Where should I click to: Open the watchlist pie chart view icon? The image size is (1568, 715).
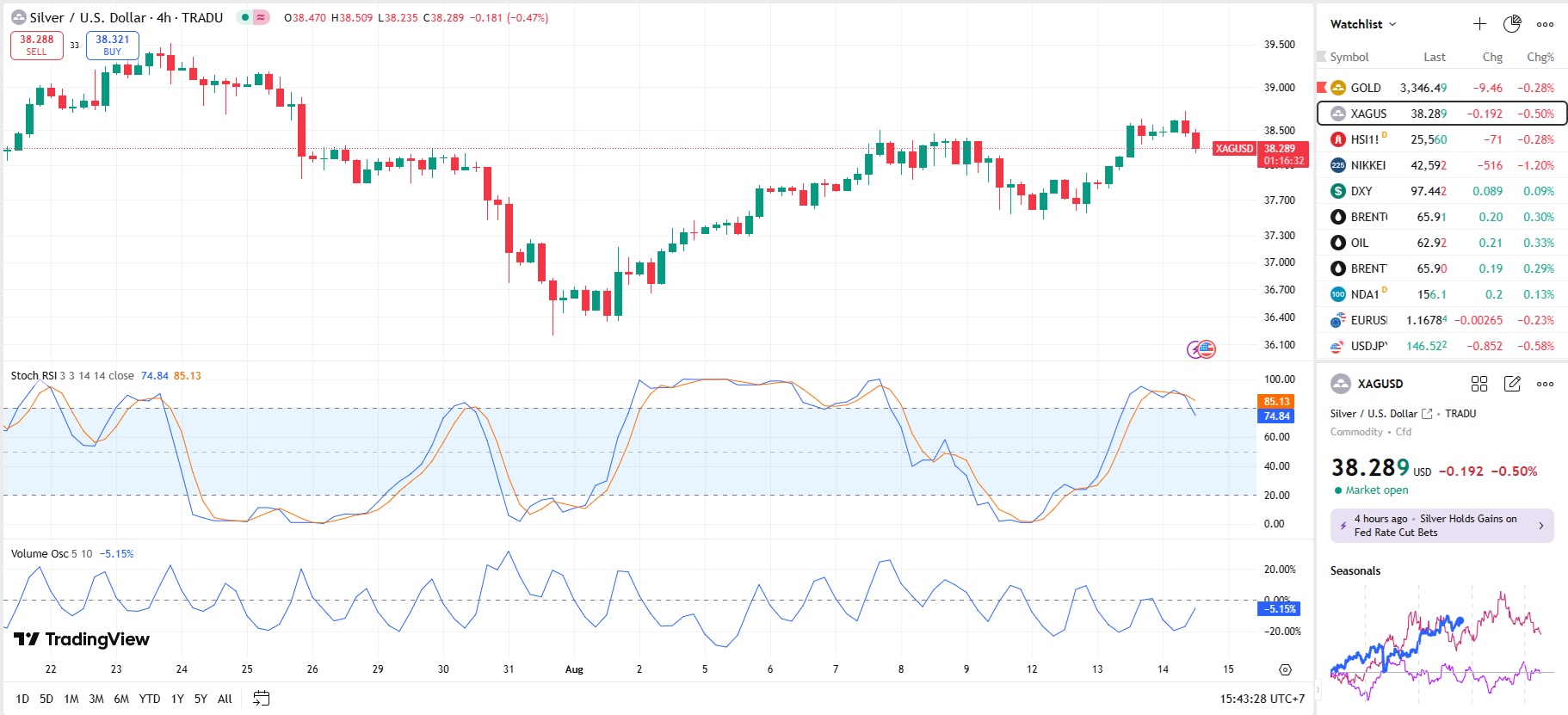point(1512,24)
